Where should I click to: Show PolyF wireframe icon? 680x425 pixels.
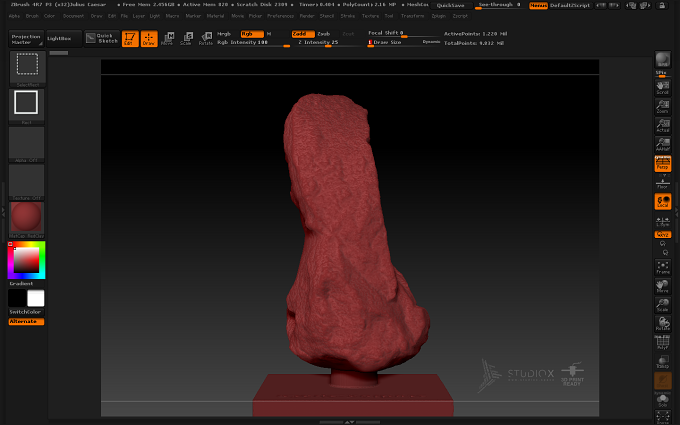tap(663, 343)
